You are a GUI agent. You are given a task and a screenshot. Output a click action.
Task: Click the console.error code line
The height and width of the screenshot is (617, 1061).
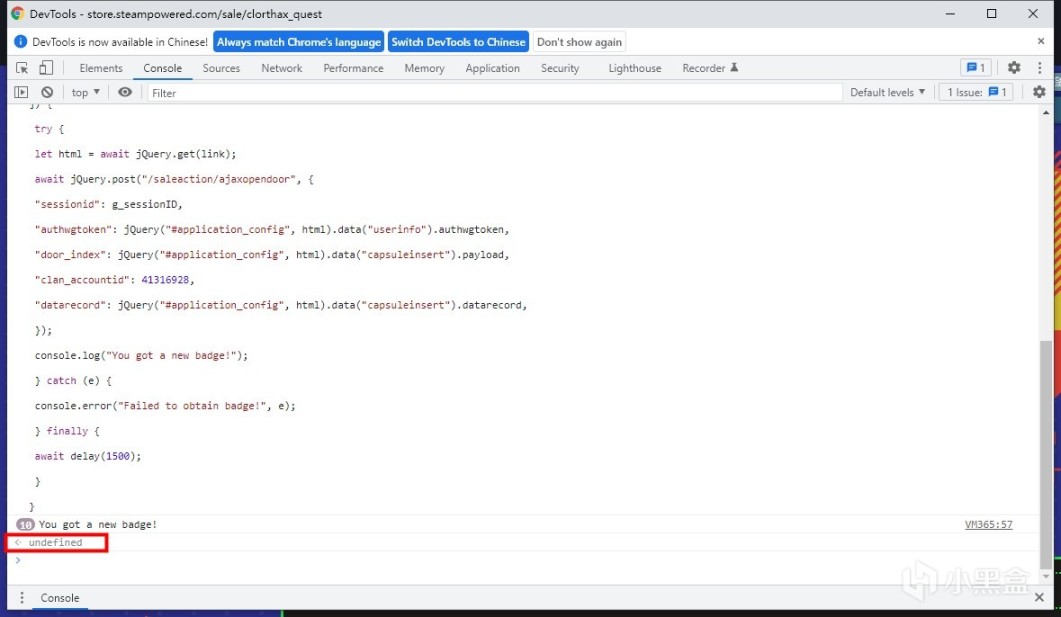coord(165,406)
